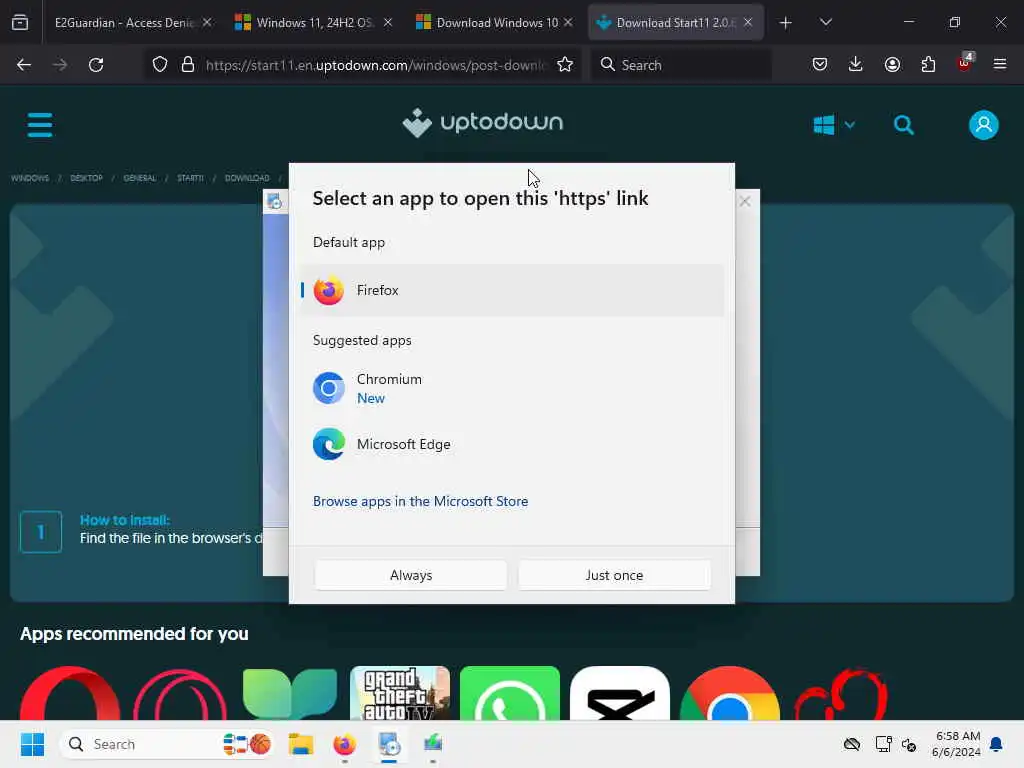Bookmark this page with star icon
This screenshot has width=1024, height=768.
coord(565,65)
